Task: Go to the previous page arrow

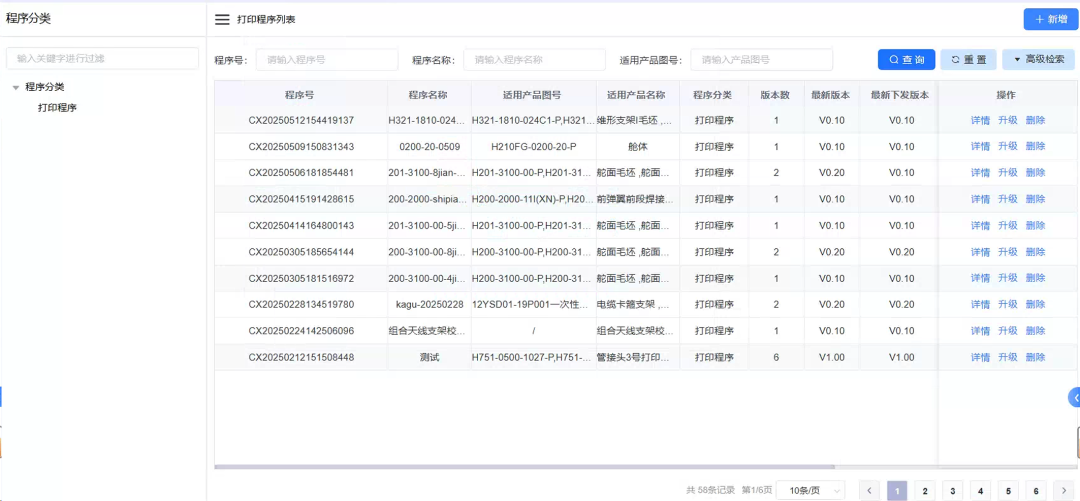Action: click(869, 490)
